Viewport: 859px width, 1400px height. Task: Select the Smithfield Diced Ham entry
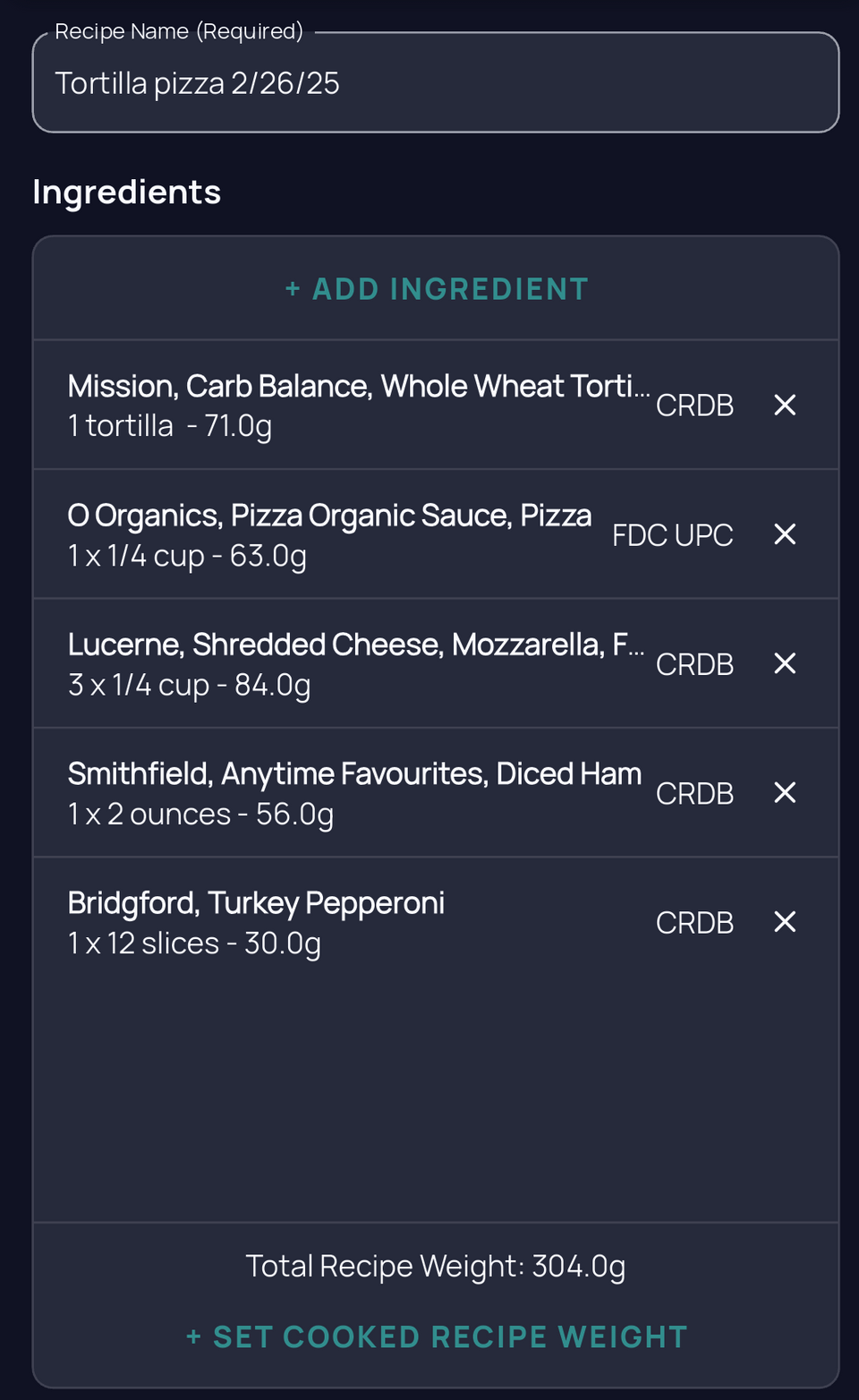pos(354,793)
